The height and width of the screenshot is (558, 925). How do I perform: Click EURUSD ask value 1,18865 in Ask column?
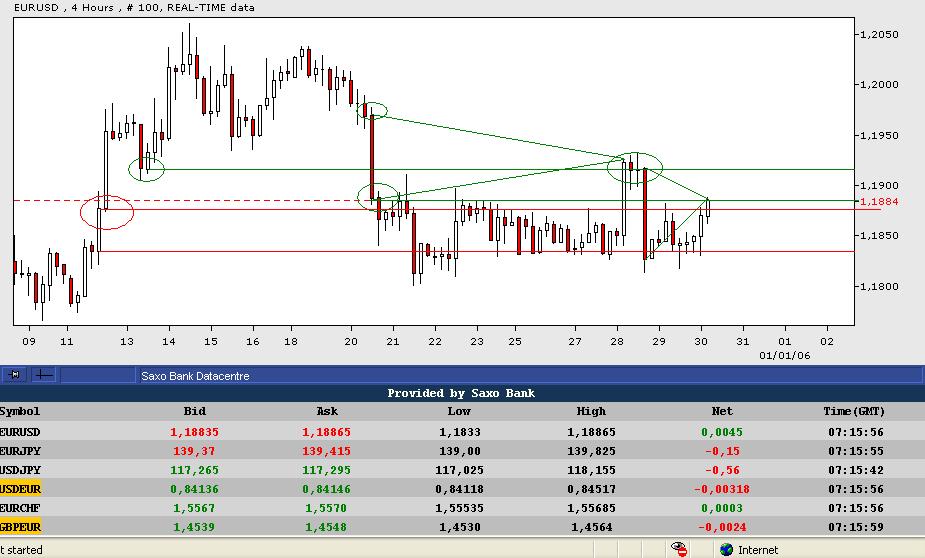[x=326, y=432]
